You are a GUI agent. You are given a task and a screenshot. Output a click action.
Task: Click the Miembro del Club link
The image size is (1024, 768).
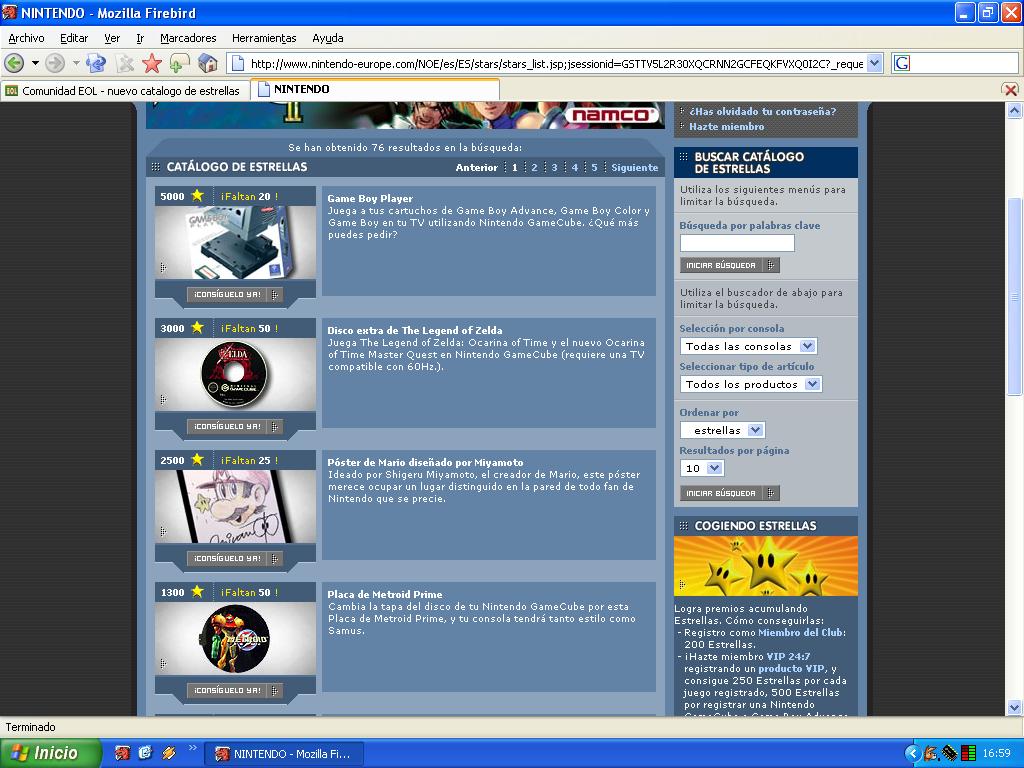coord(801,633)
